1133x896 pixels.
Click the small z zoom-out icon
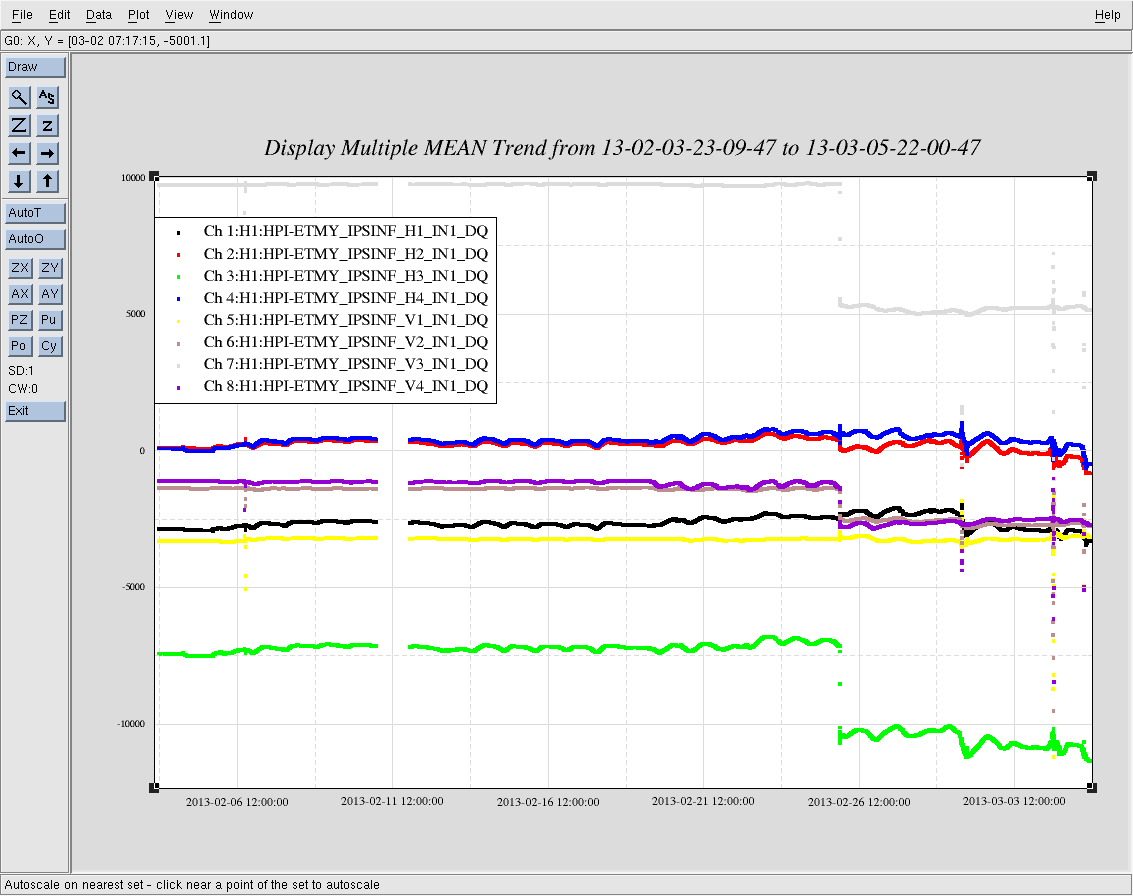point(47,125)
